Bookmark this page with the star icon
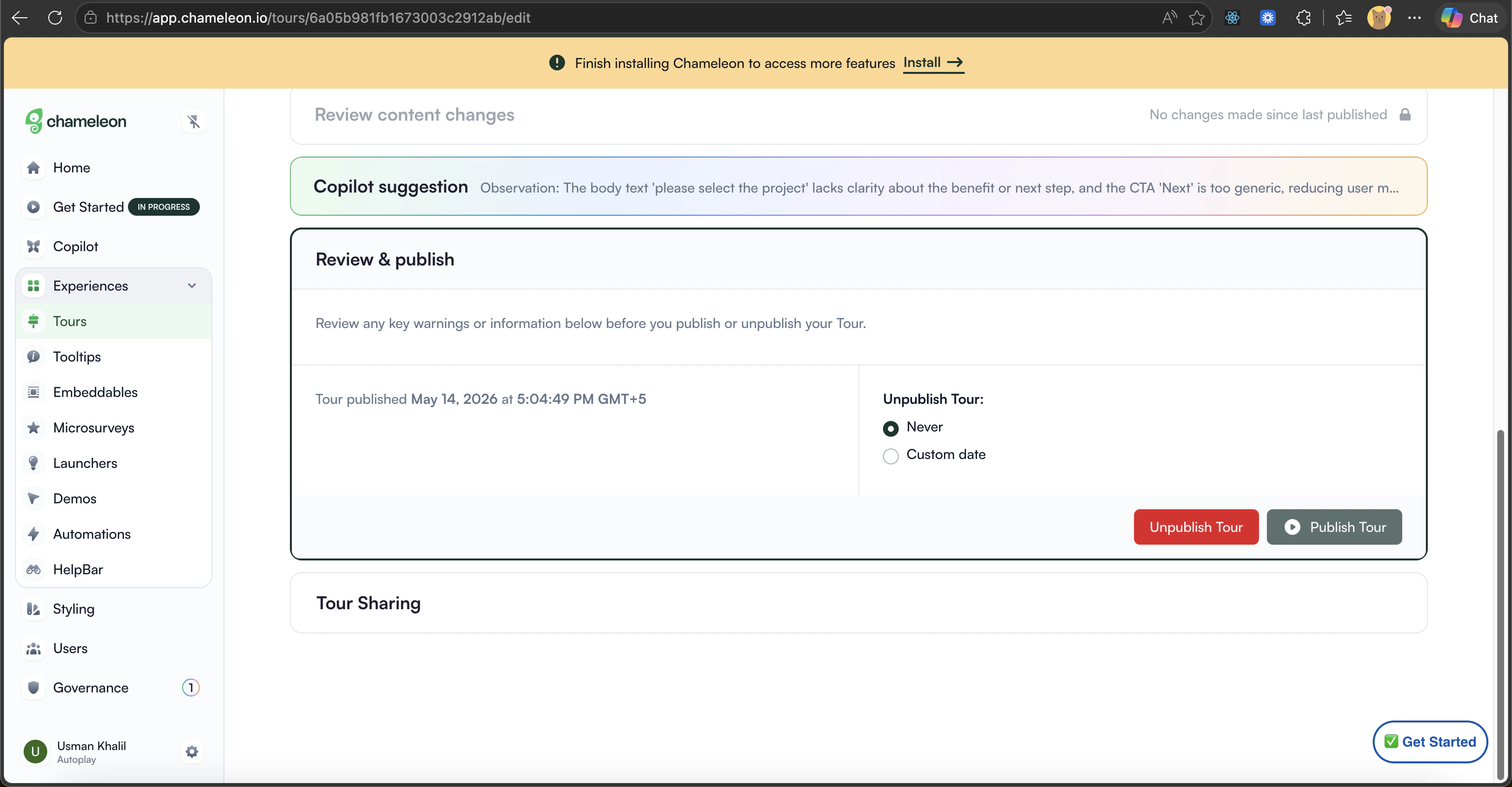Image resolution: width=1512 pixels, height=787 pixels. [x=1197, y=18]
